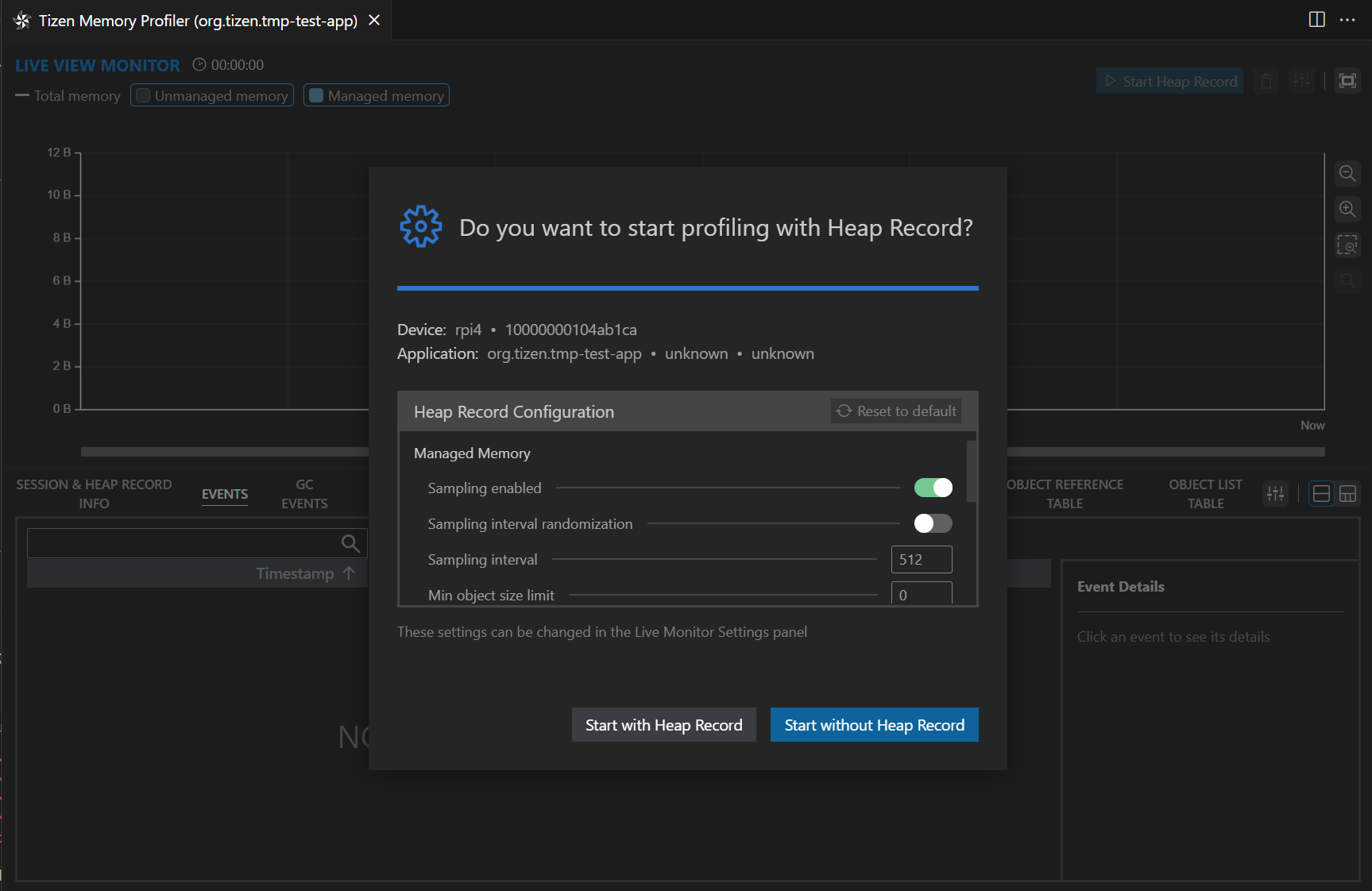Switch to horizontal split panel layout
Screen dimensions: 1372x891
[x=1321, y=494]
